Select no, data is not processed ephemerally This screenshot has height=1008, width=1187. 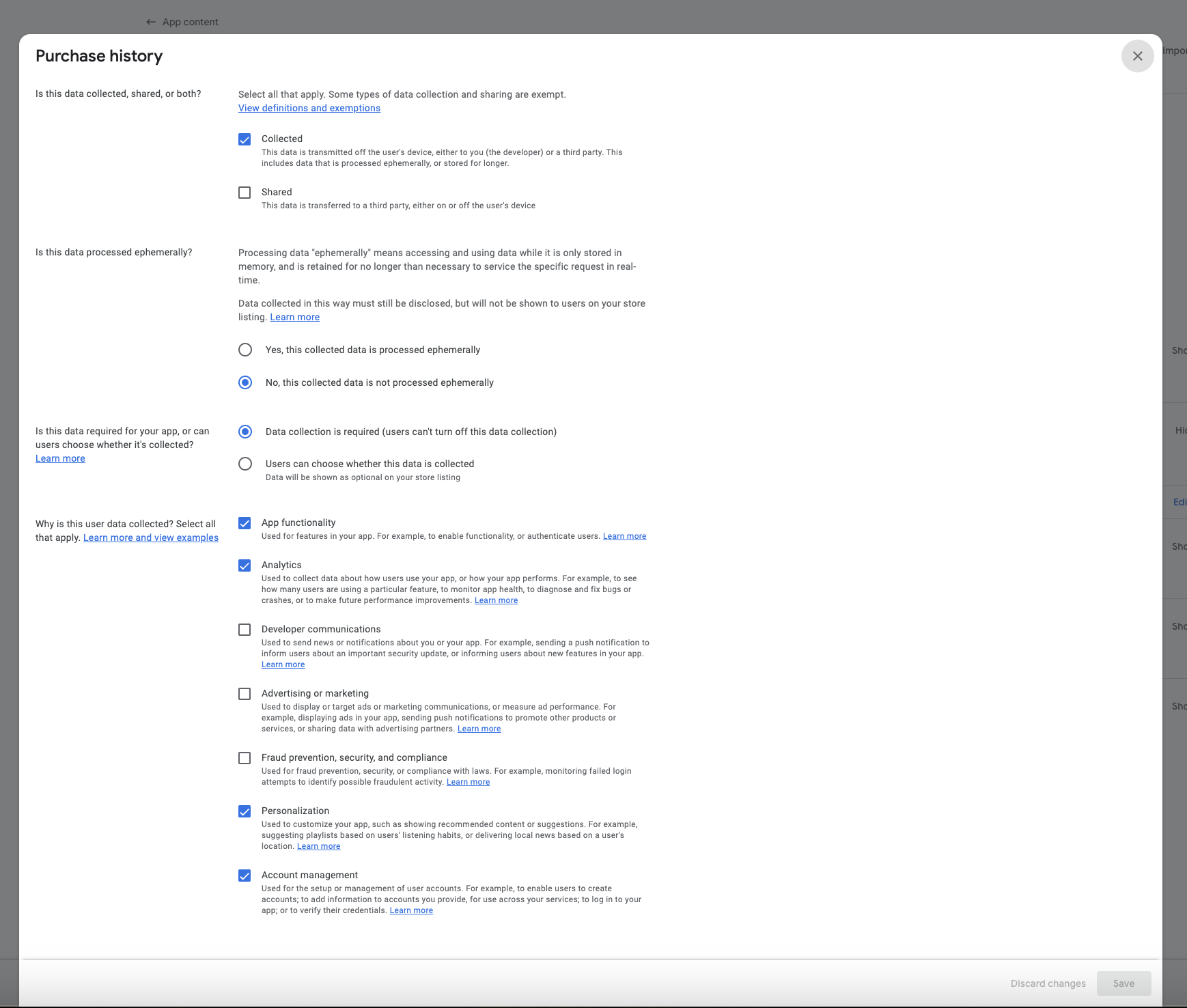coord(245,382)
